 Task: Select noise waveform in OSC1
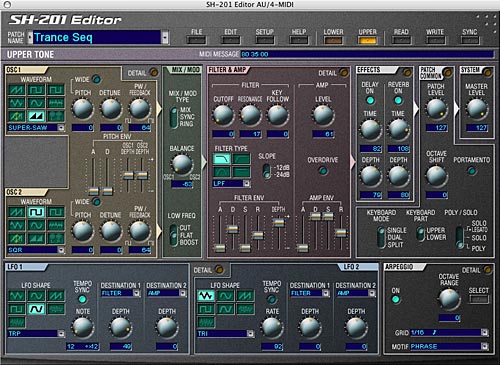coord(56,103)
